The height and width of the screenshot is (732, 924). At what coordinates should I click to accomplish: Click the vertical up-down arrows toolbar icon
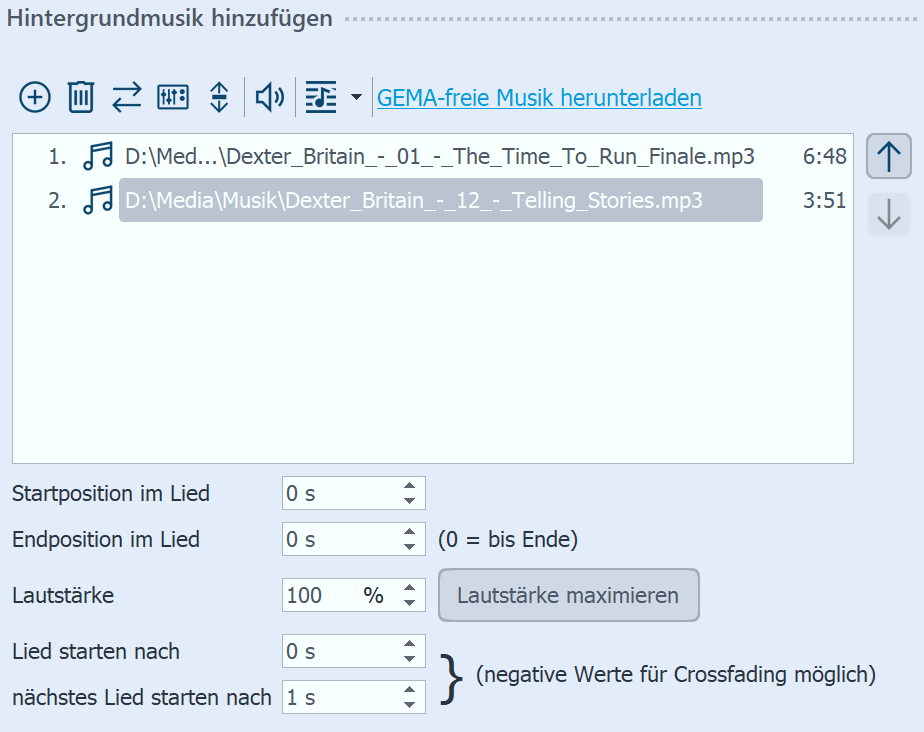219,97
